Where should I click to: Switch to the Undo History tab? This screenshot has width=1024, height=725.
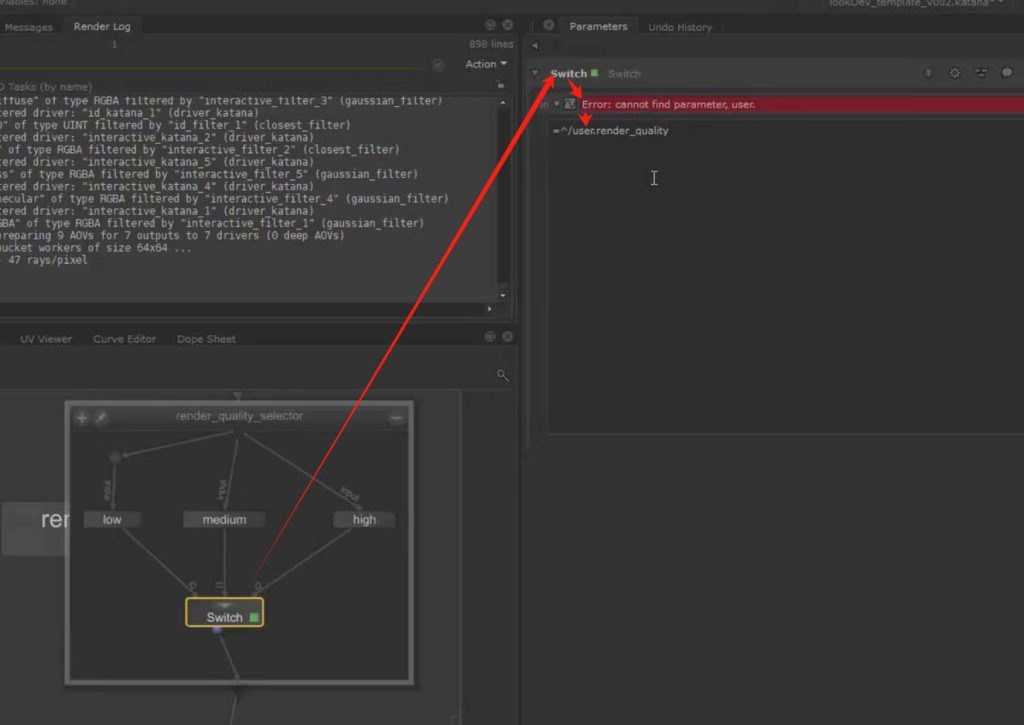pyautogui.click(x=680, y=27)
